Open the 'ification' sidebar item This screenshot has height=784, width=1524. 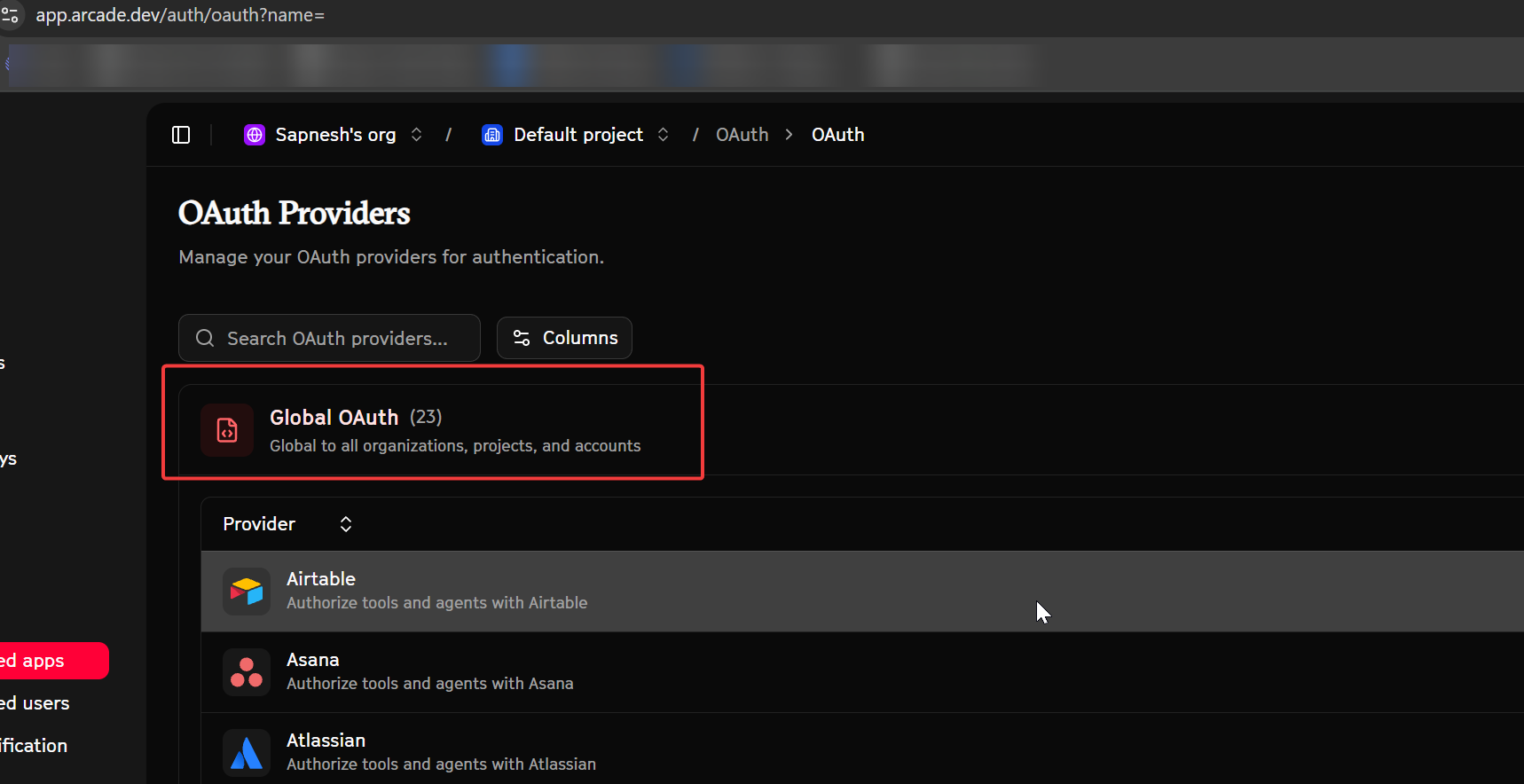click(34, 746)
